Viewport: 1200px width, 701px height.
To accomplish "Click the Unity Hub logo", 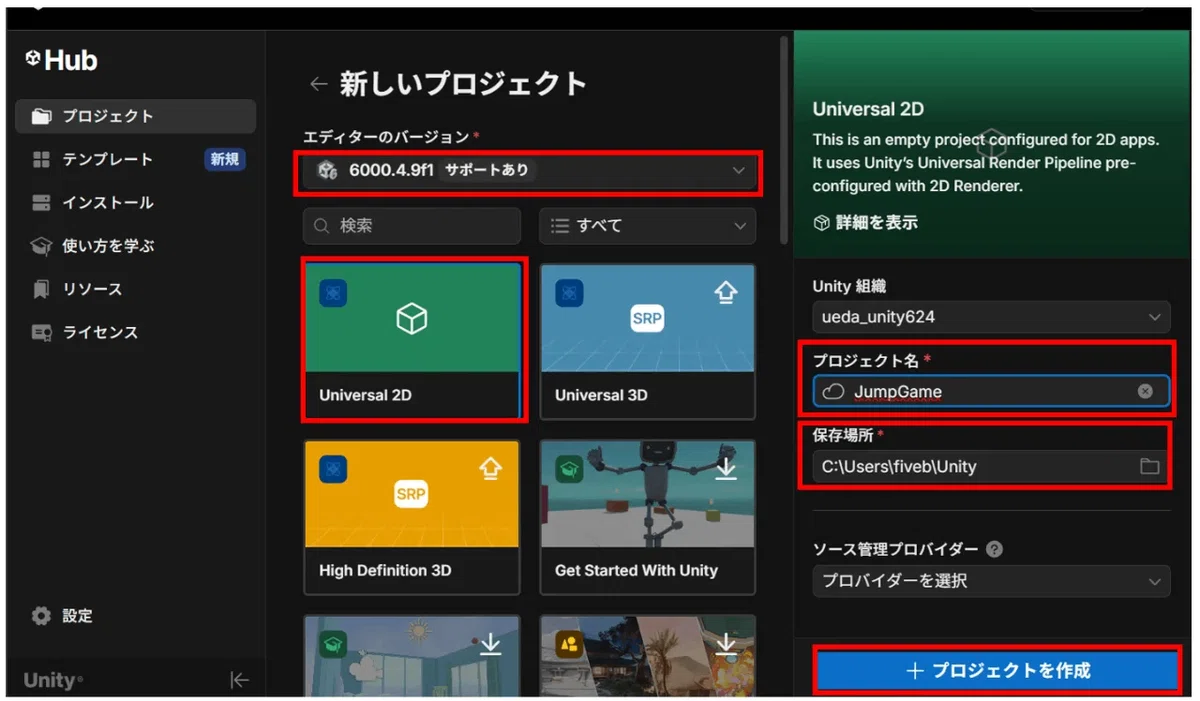I will click(x=61, y=61).
